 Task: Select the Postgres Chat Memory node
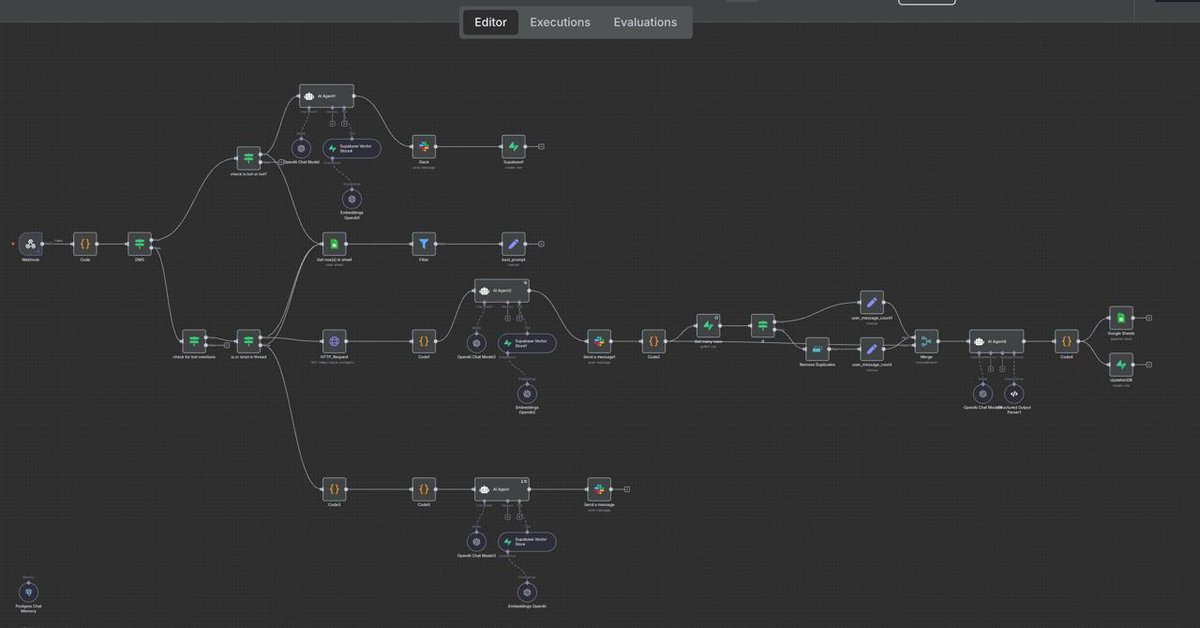[30, 592]
